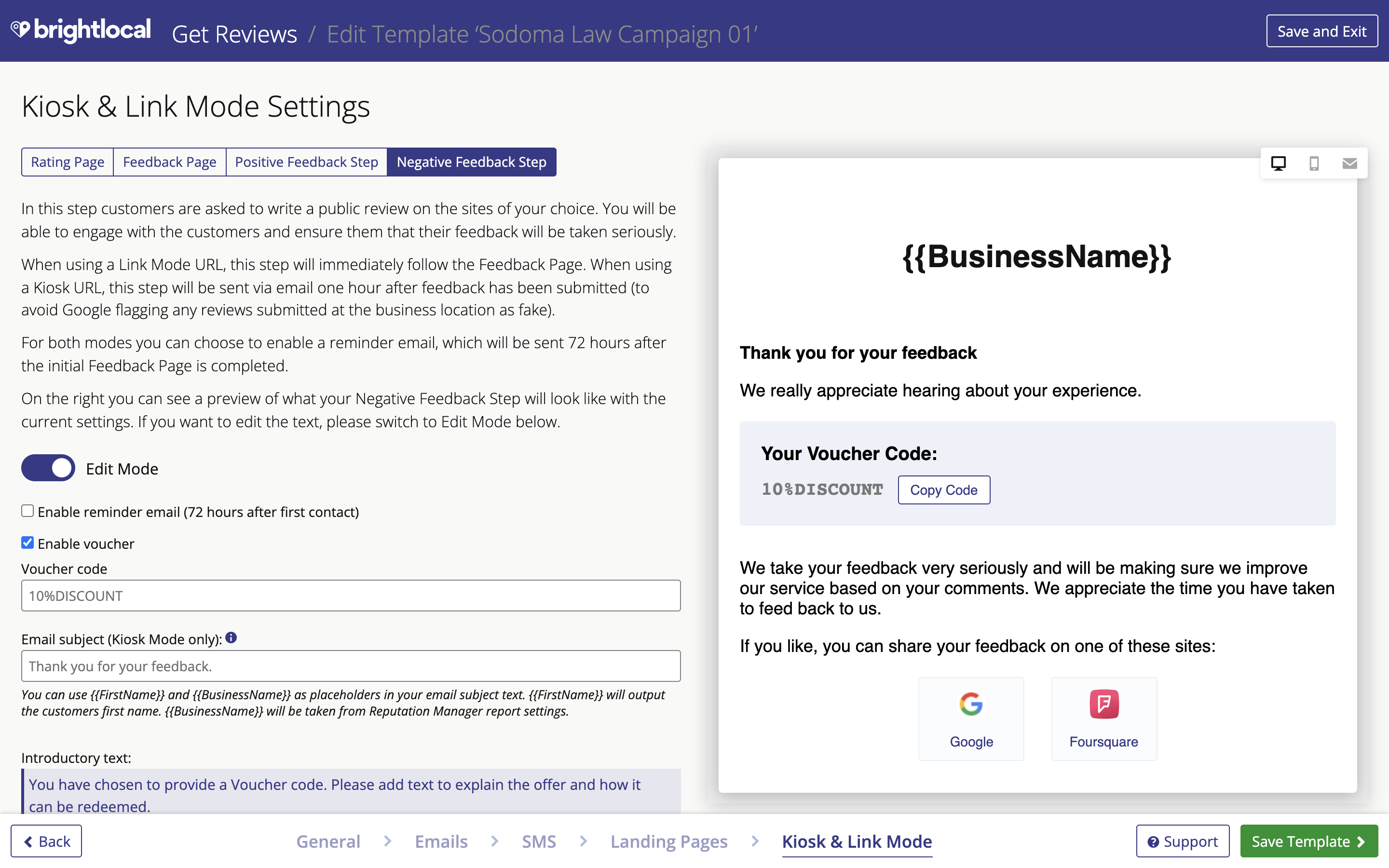Click the Save and Exit button
Image resolution: width=1389 pixels, height=868 pixels.
point(1322,31)
